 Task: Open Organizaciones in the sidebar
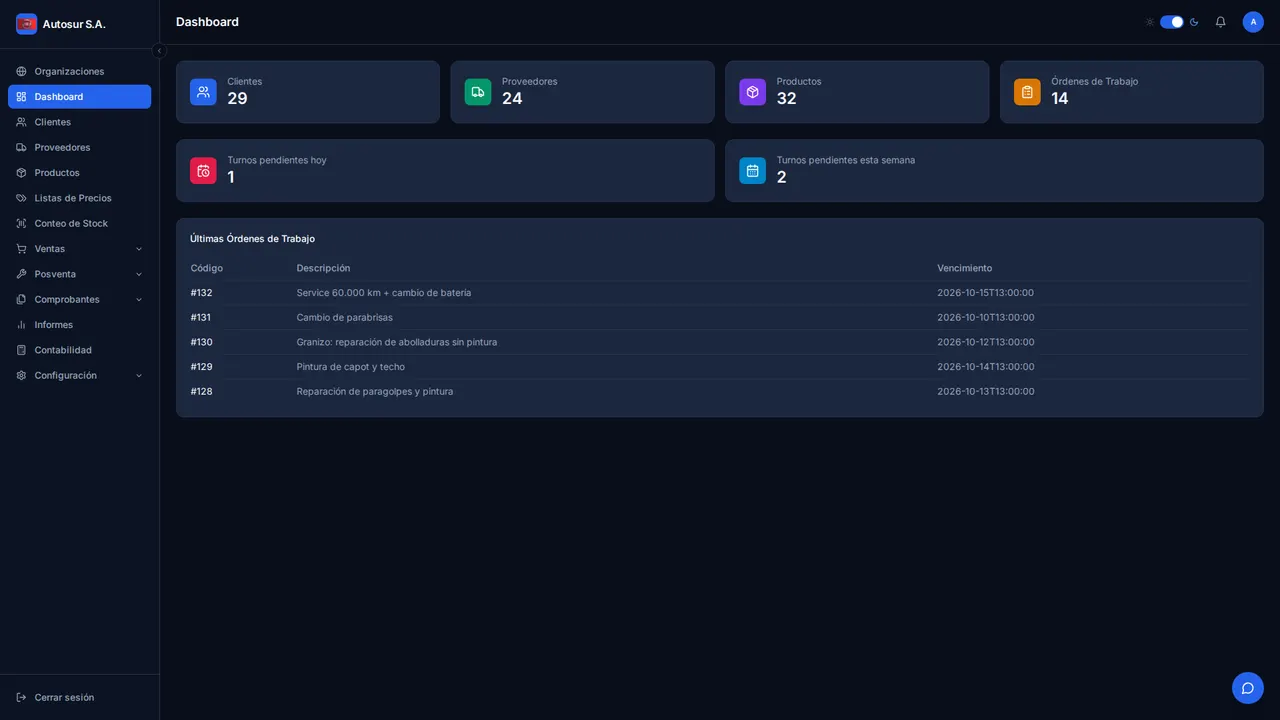pos(80,72)
